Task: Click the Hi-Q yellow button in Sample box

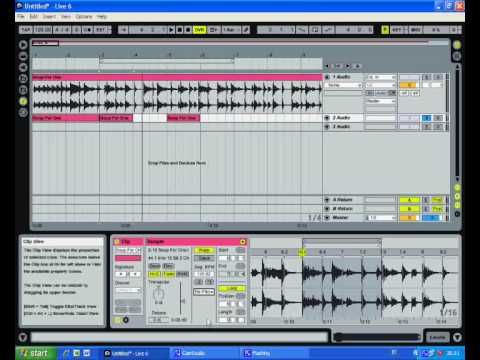Action: (x=154, y=274)
